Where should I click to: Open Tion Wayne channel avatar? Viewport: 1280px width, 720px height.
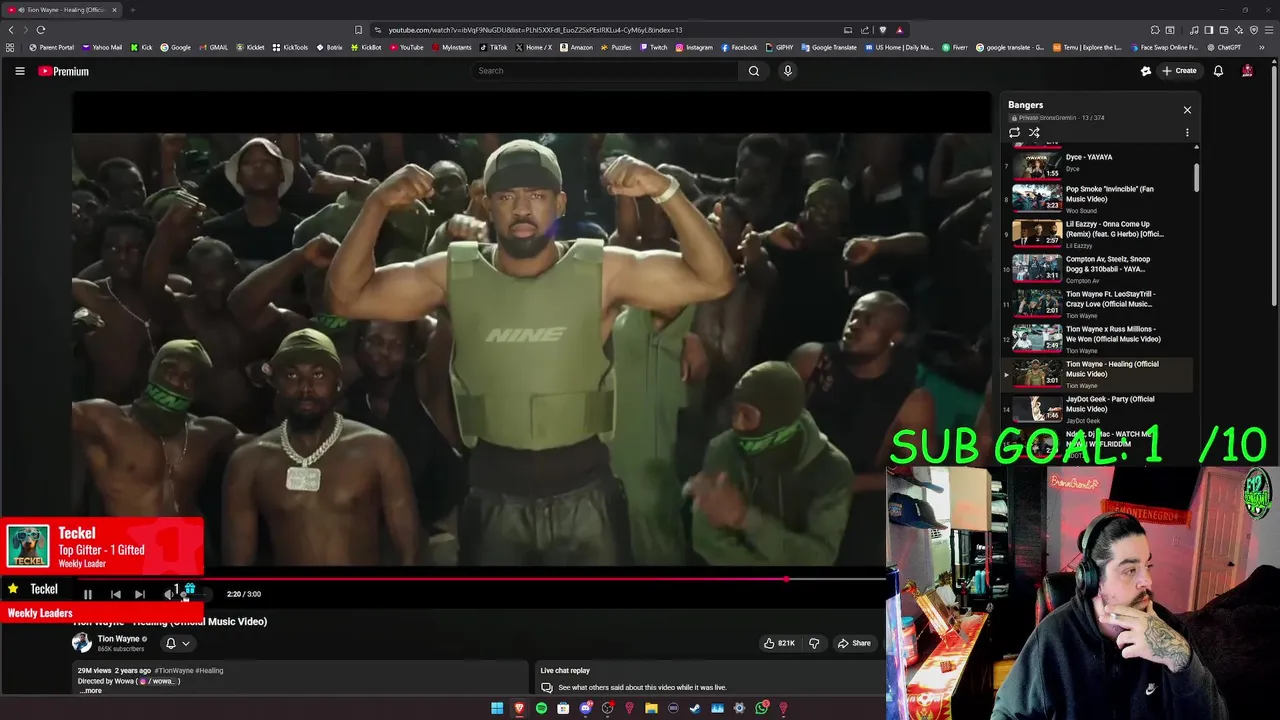pyautogui.click(x=82, y=643)
